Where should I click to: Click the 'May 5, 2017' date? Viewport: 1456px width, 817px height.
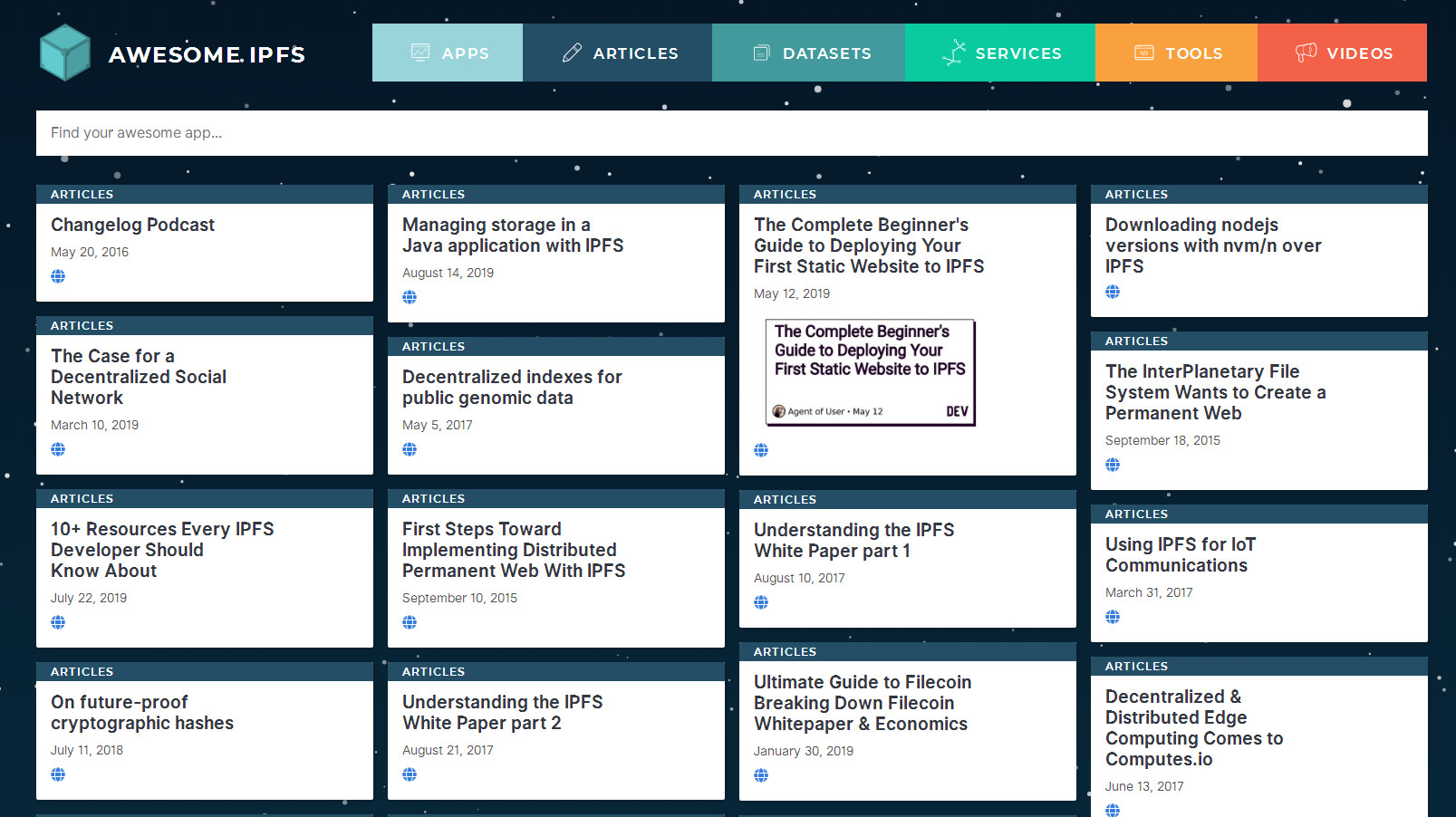click(x=437, y=425)
